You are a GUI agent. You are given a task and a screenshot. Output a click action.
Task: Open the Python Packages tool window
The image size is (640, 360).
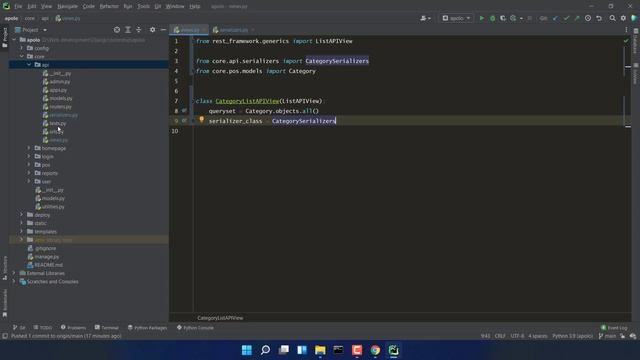click(x=147, y=328)
